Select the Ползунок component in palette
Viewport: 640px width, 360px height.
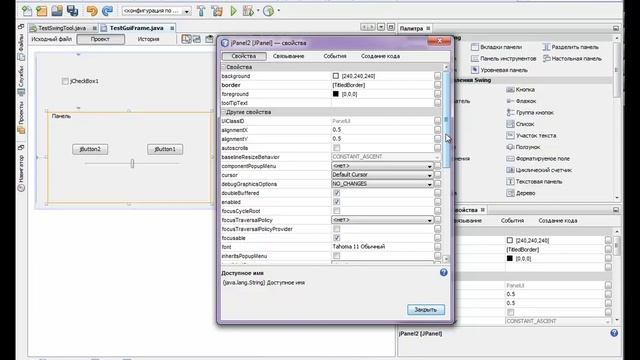click(x=523, y=147)
